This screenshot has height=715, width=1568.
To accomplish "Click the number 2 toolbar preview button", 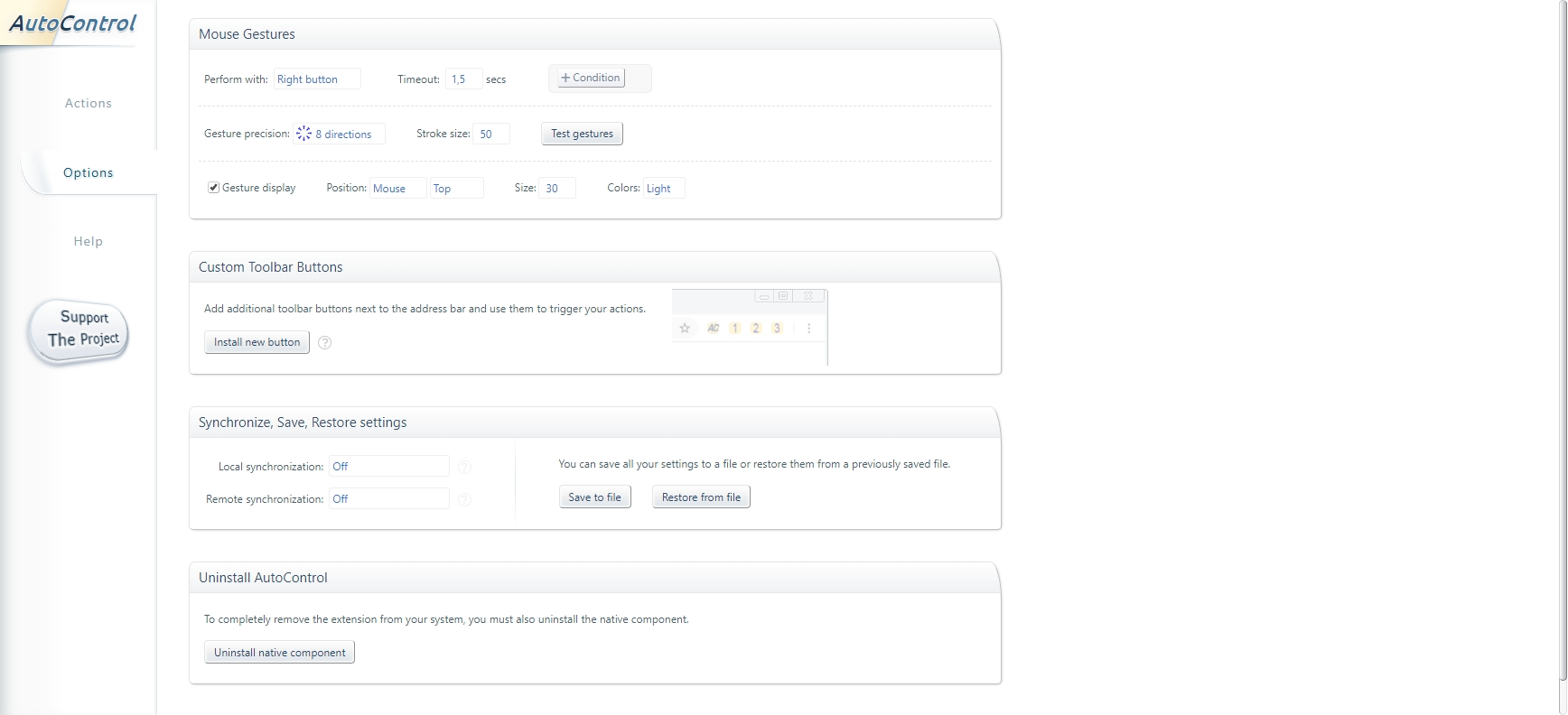I will pyautogui.click(x=756, y=328).
